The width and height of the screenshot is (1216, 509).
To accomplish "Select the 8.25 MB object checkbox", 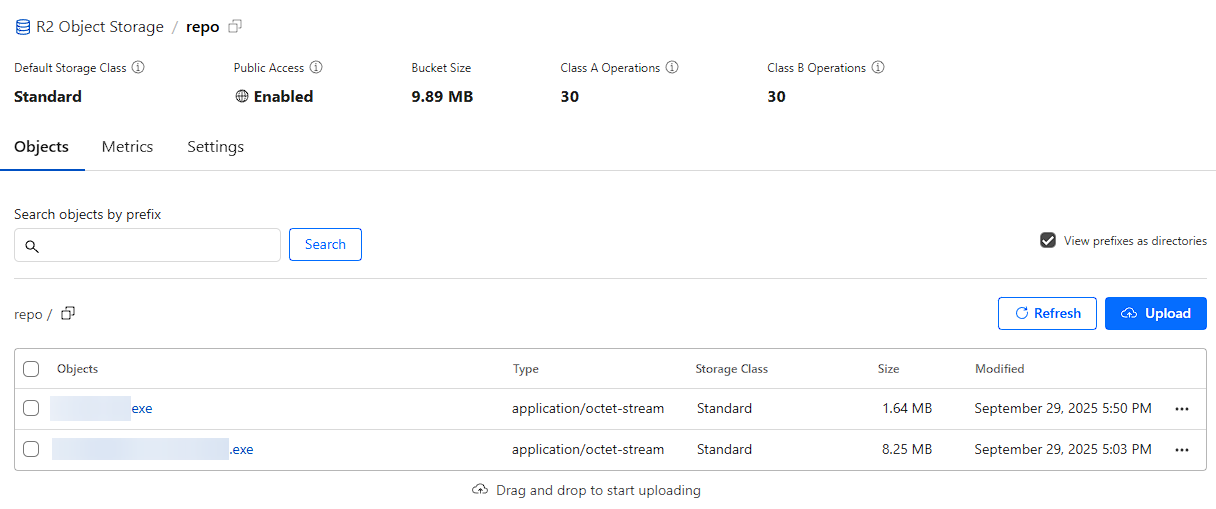I will point(31,449).
